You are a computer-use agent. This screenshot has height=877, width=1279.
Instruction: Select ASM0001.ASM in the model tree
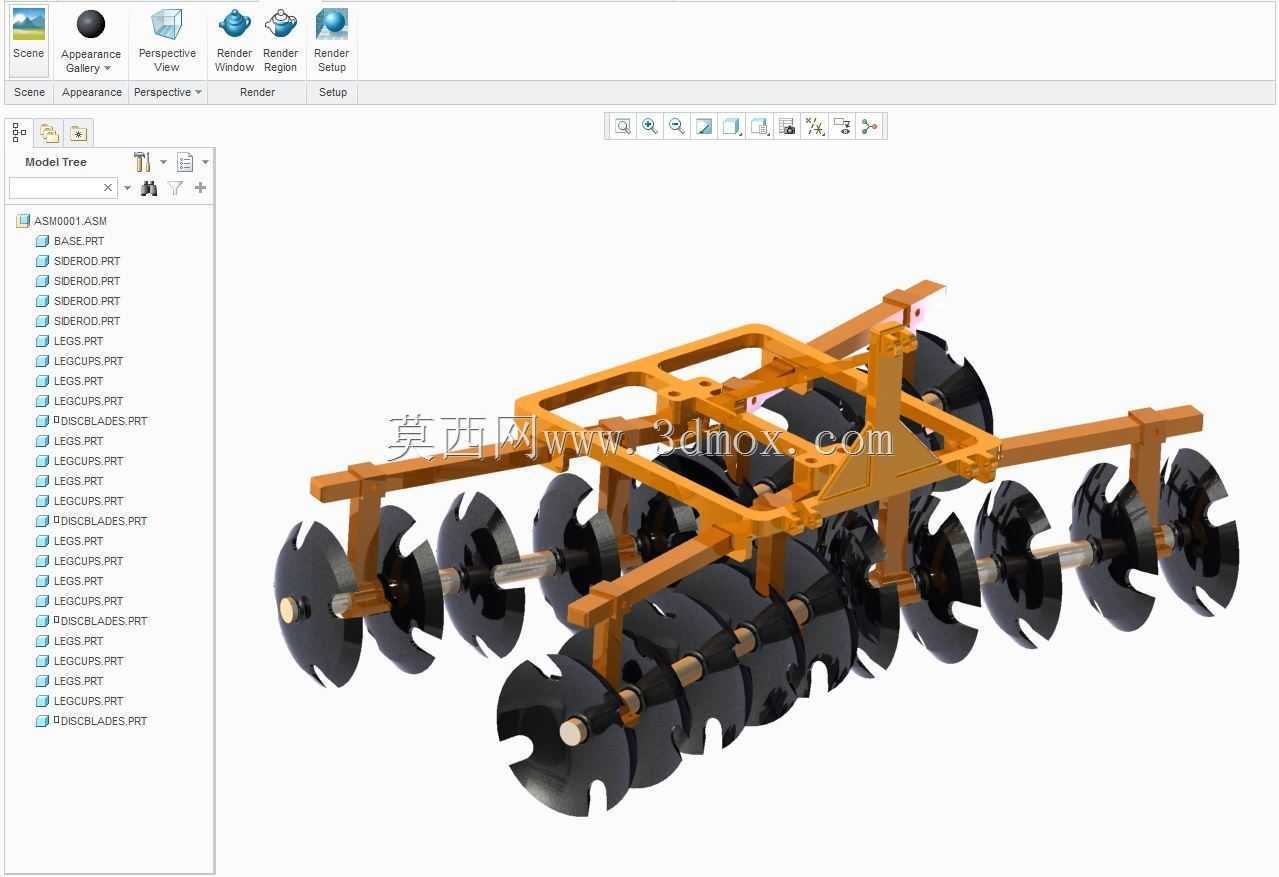[x=70, y=221]
